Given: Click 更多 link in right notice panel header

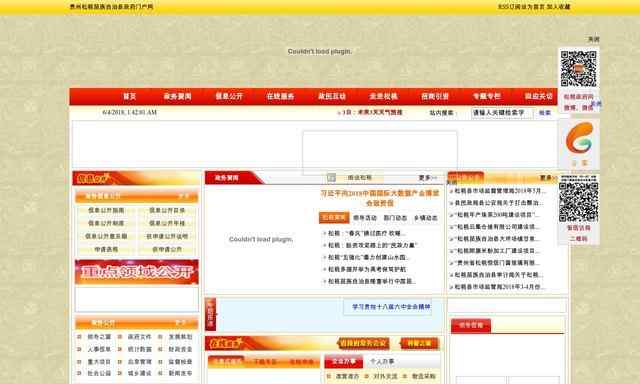Looking at the screenshot, I should point(548,178).
